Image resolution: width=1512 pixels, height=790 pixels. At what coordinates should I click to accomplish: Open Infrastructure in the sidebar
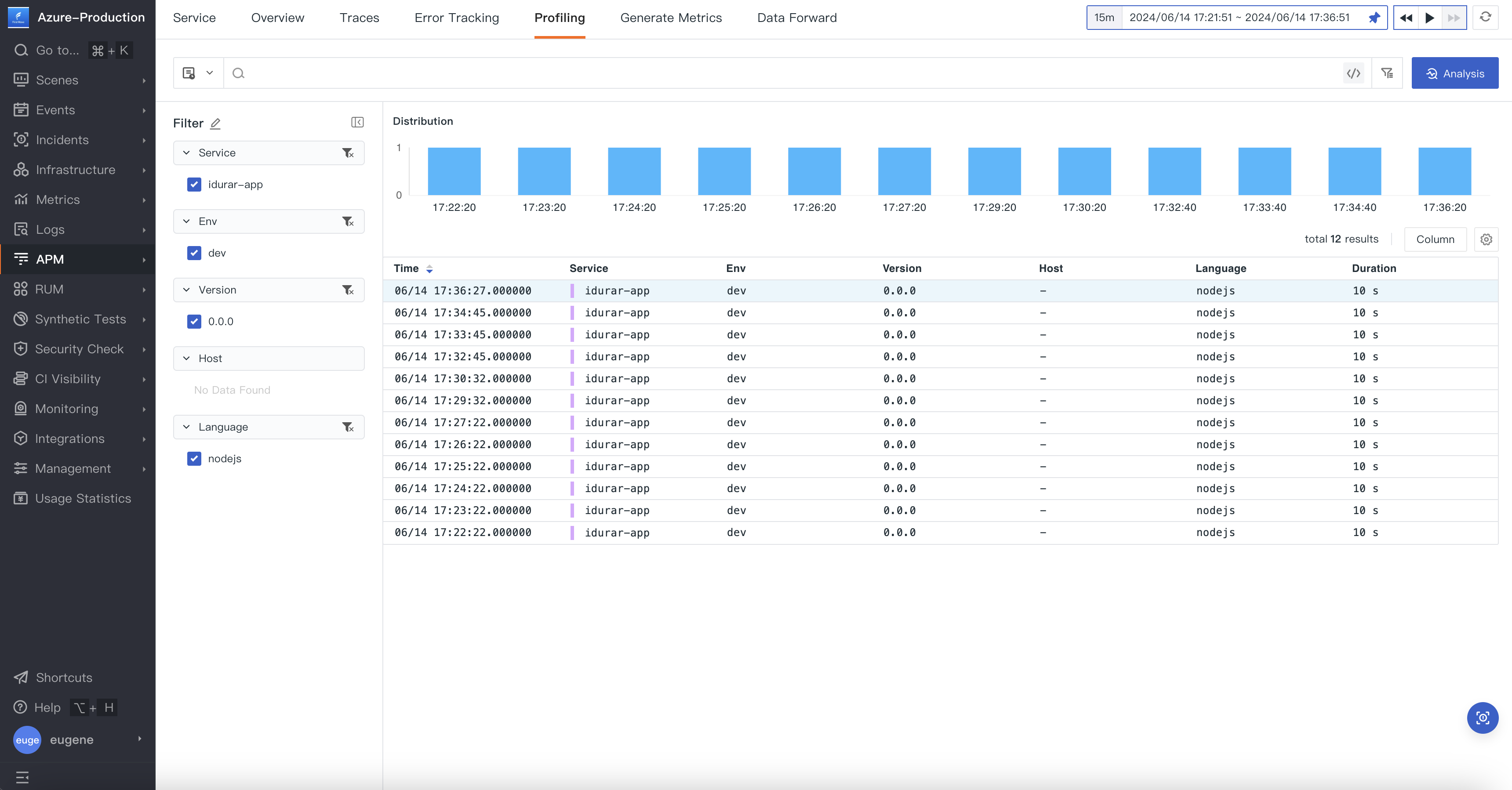click(x=77, y=170)
